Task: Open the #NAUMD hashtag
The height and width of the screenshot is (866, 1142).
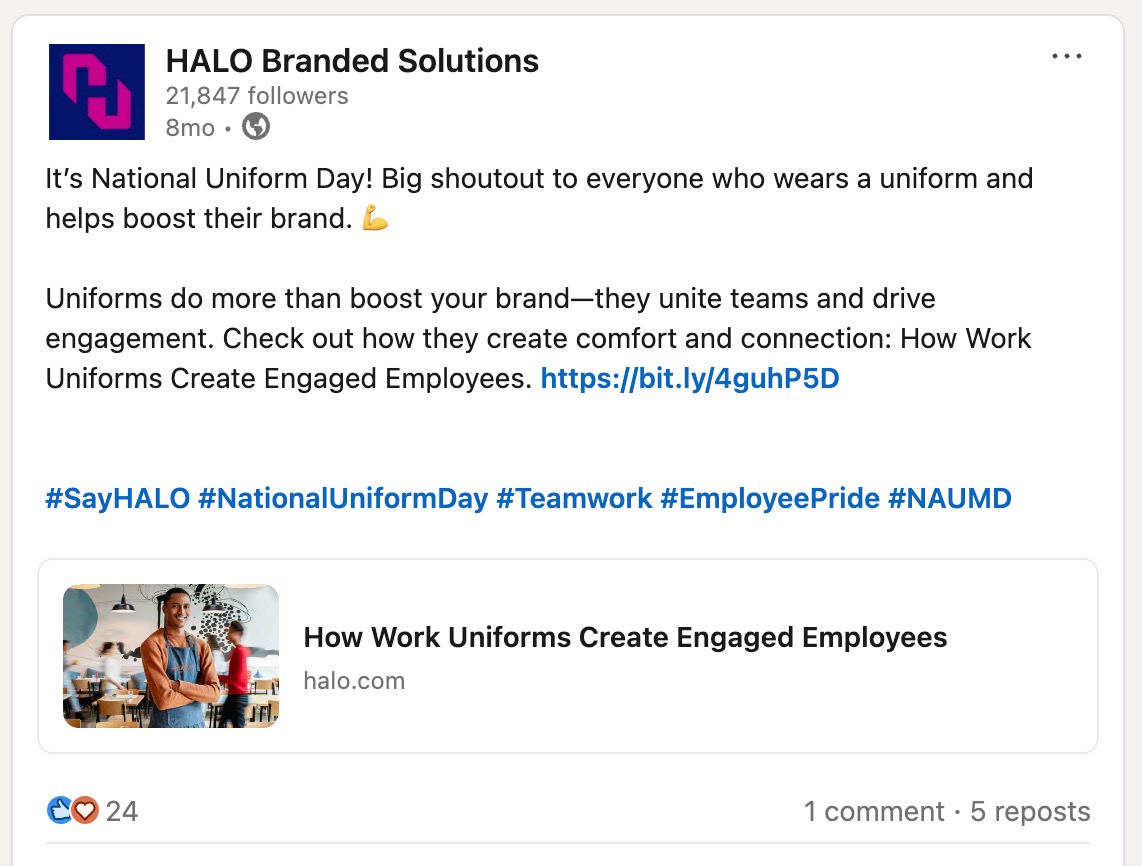Action: 950,498
